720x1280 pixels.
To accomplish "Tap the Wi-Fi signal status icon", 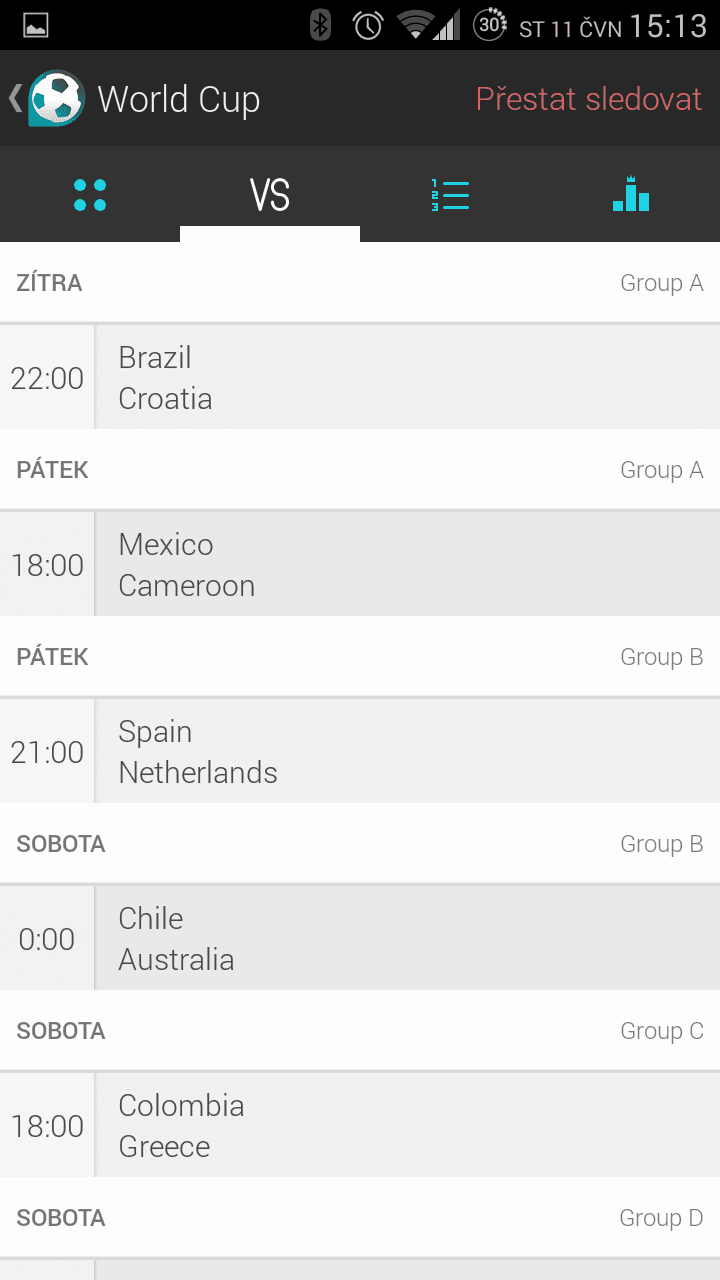I will [413, 25].
